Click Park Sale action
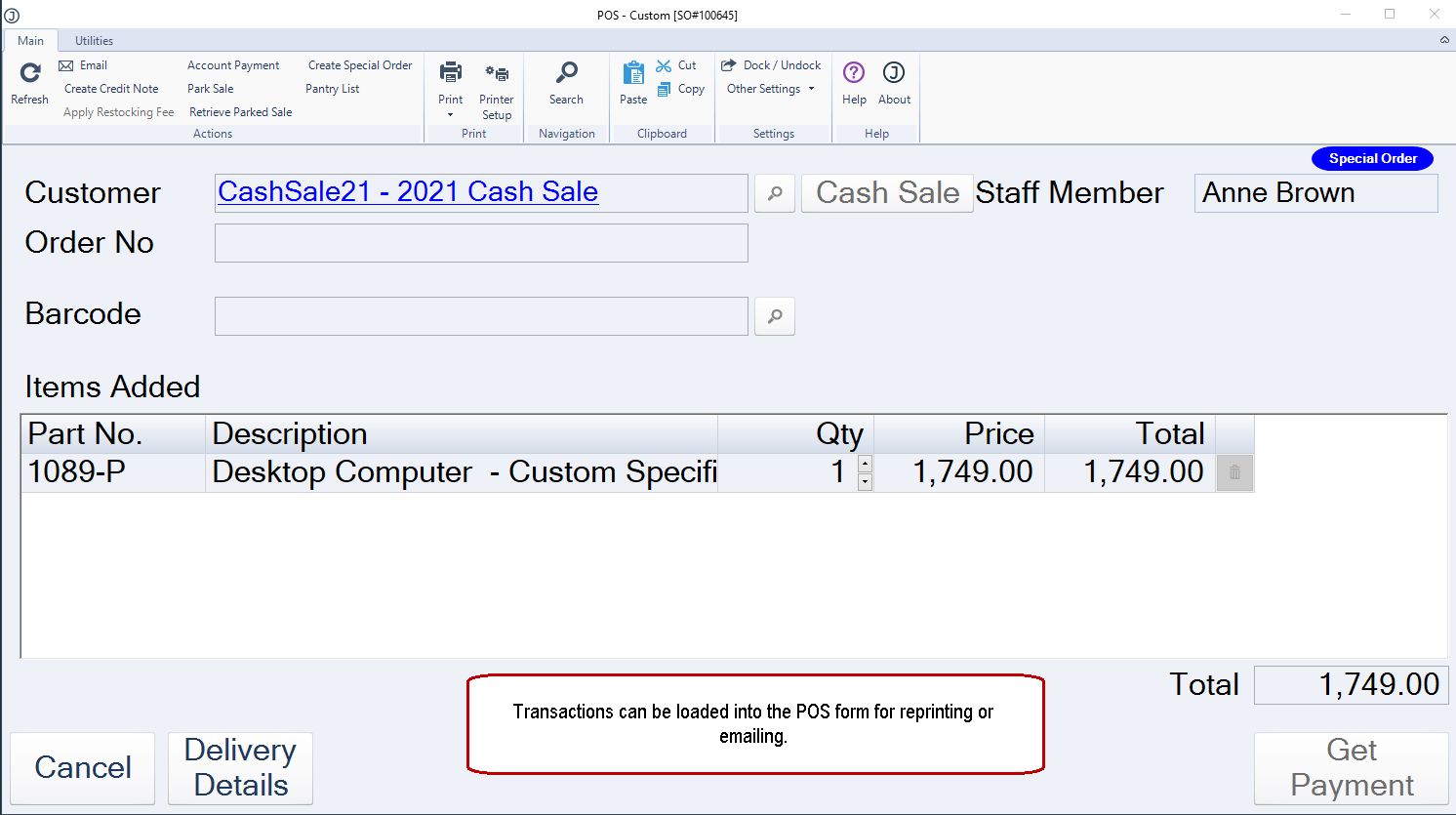Image resolution: width=1456 pixels, height=815 pixels. (211, 89)
